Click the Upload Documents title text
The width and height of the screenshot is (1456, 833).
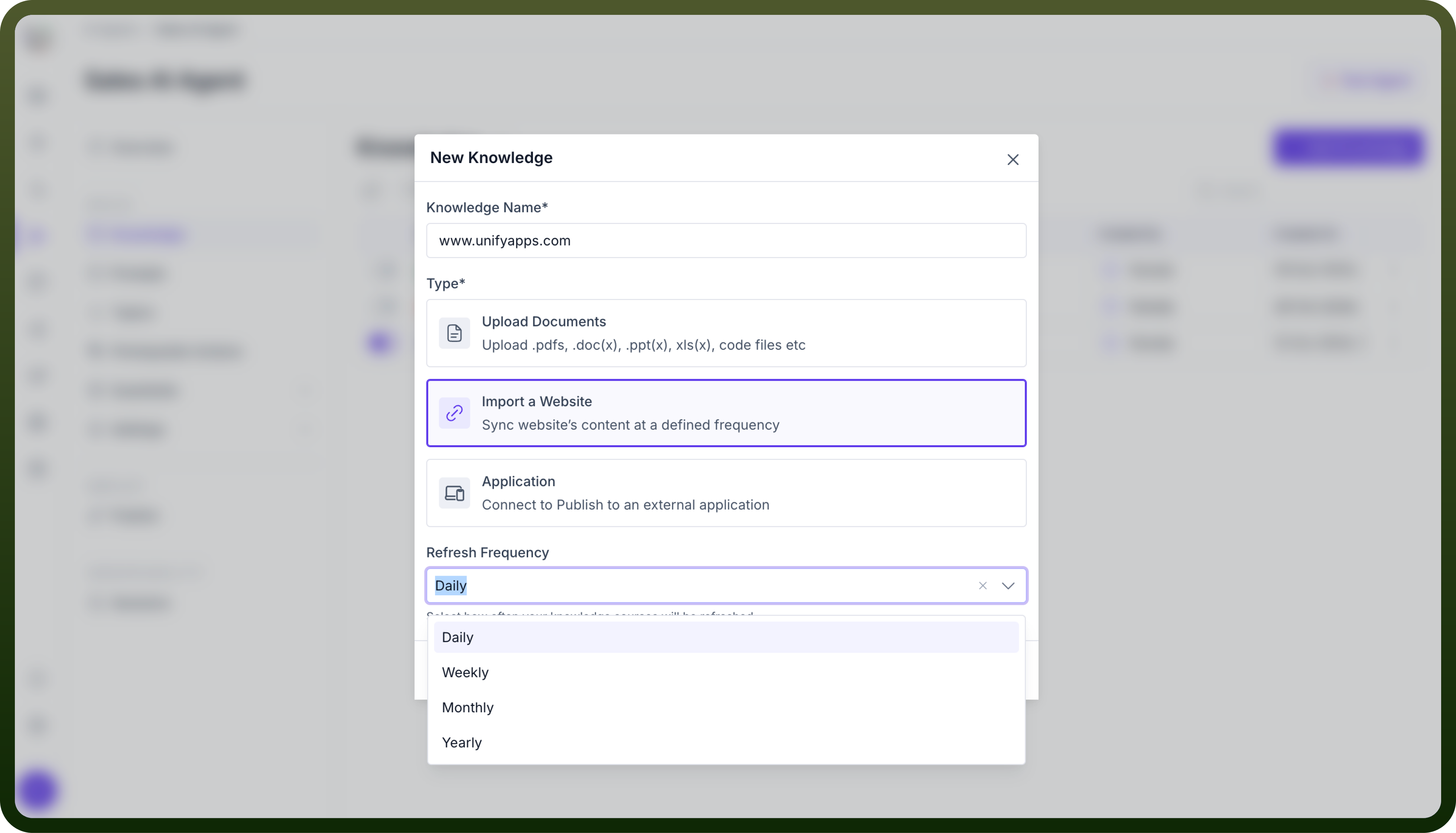(543, 322)
